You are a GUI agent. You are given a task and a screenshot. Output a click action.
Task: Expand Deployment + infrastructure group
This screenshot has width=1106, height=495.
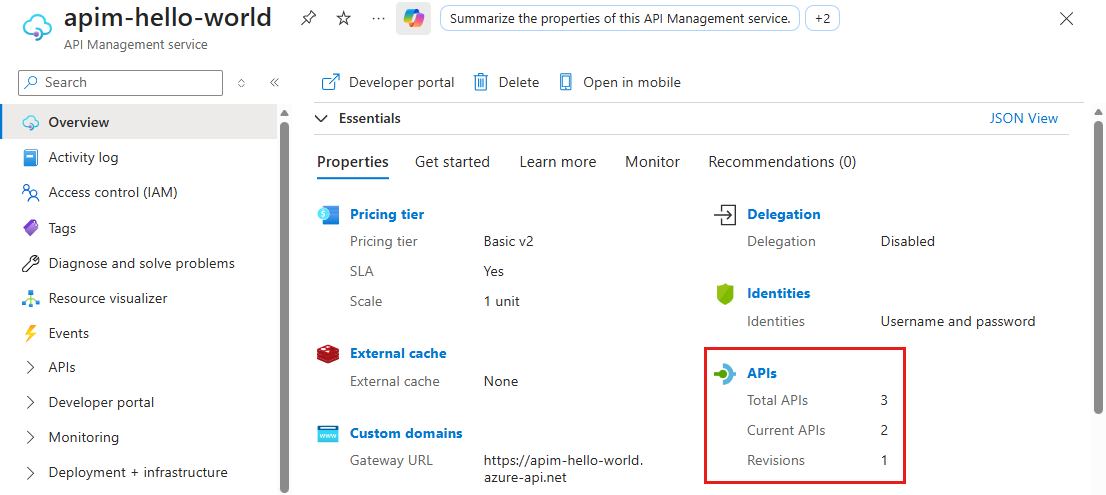point(30,472)
